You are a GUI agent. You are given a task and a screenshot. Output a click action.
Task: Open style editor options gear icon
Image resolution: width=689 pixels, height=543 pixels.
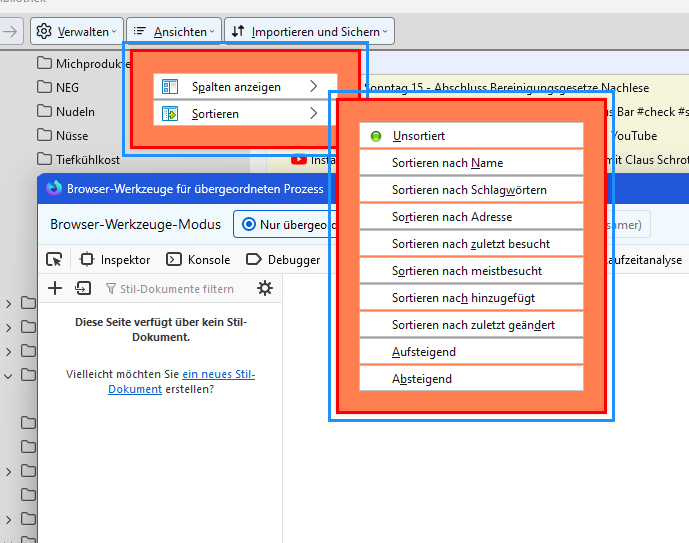(264, 289)
